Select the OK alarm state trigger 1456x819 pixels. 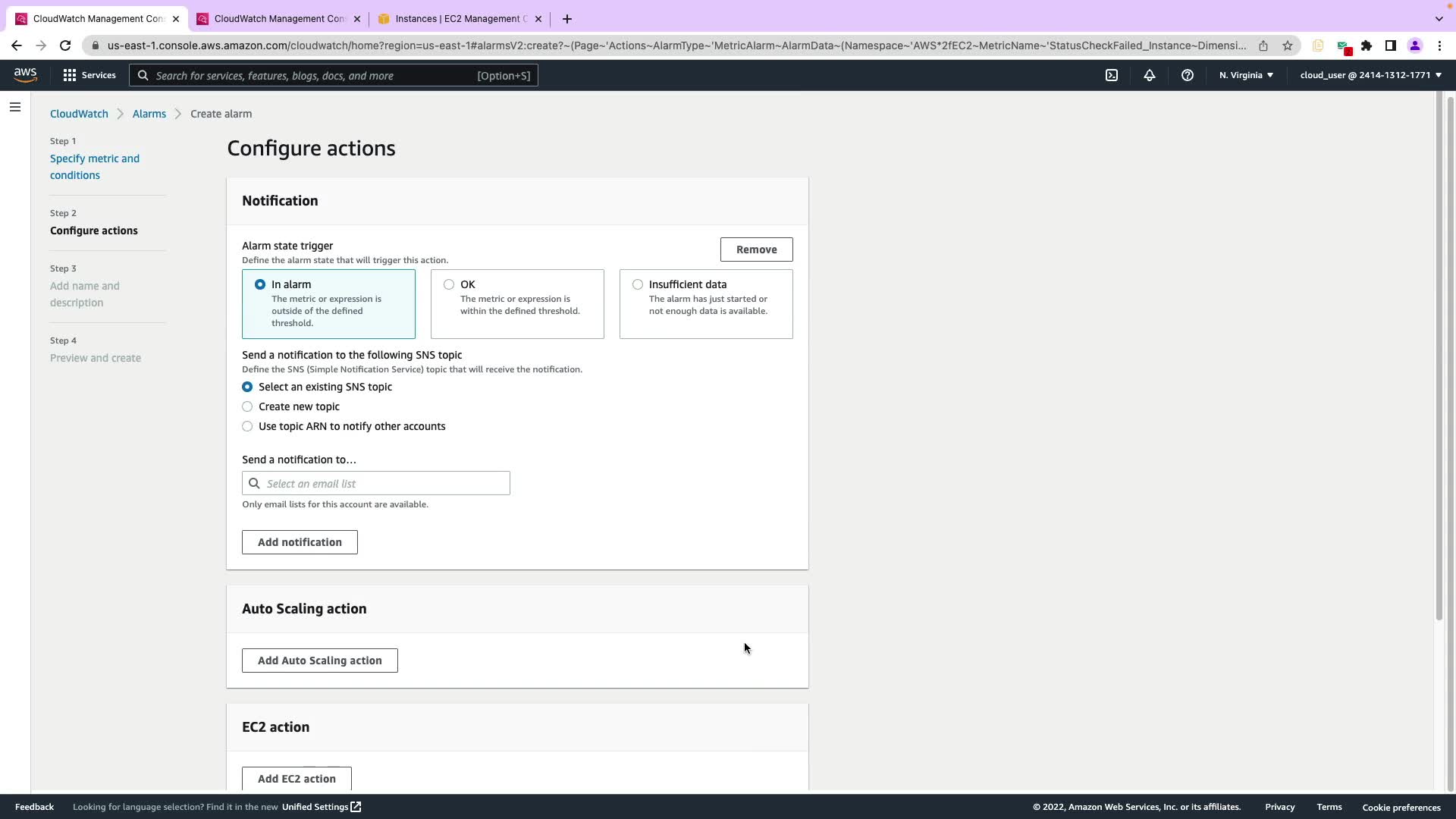449,284
